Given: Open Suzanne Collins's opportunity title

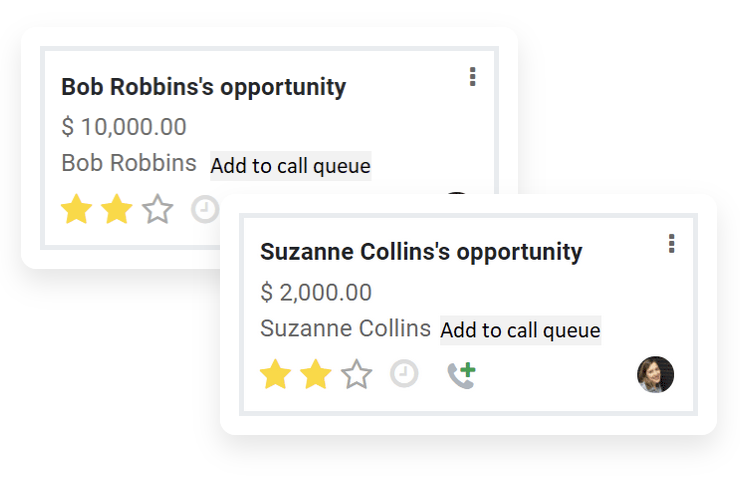Looking at the screenshot, I should [420, 252].
